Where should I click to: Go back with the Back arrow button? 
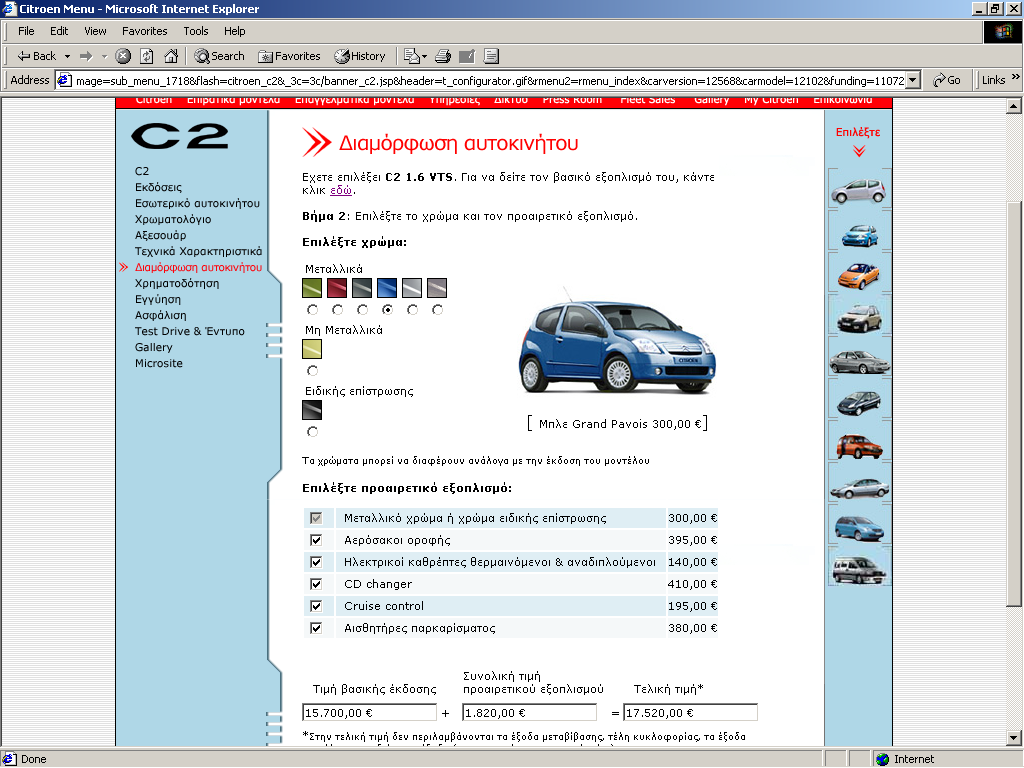[37, 56]
